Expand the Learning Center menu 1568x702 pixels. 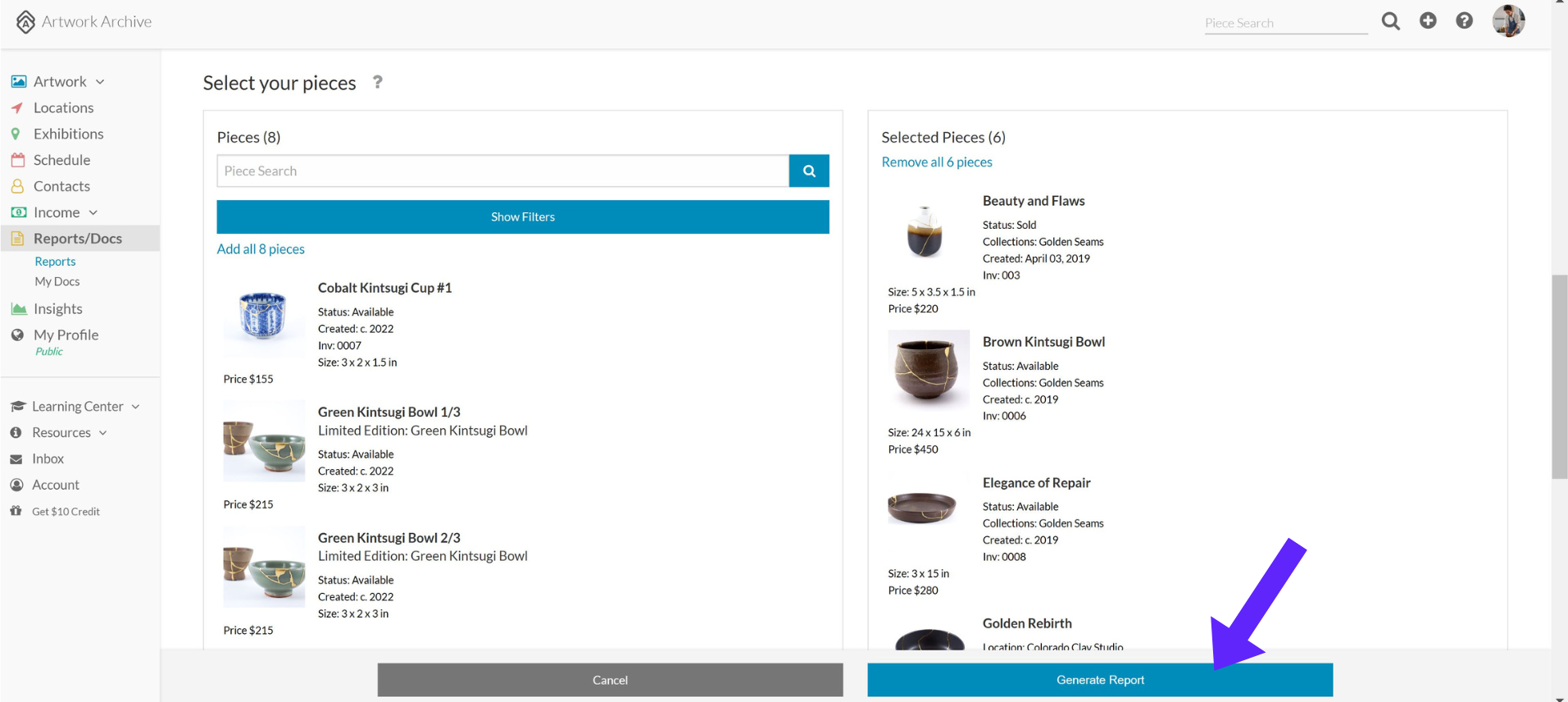tap(135, 407)
